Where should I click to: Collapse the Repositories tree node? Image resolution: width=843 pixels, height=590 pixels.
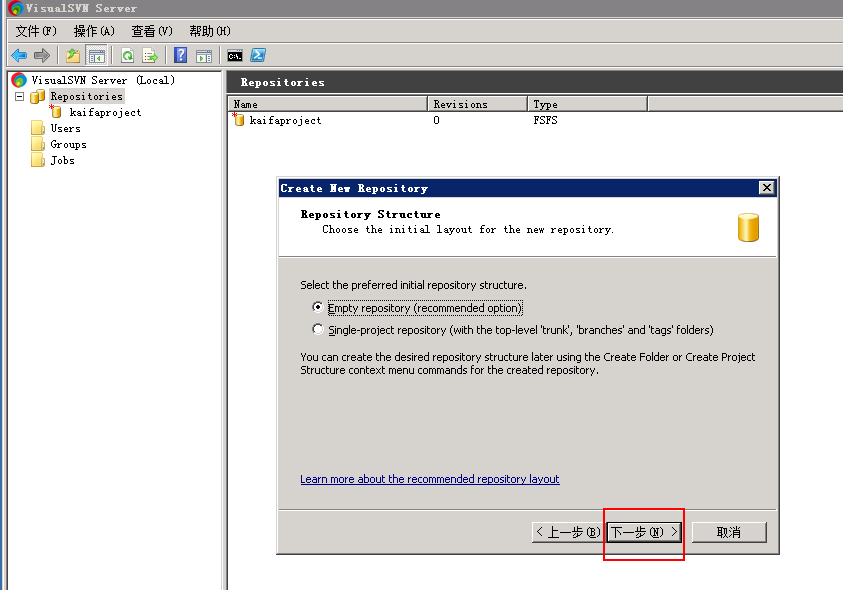tap(19, 96)
